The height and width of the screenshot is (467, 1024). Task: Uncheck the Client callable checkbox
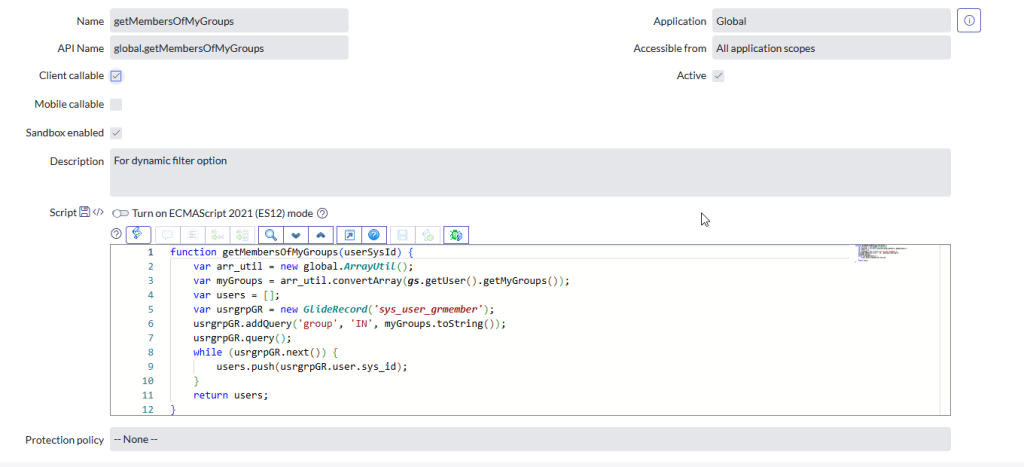point(116,76)
